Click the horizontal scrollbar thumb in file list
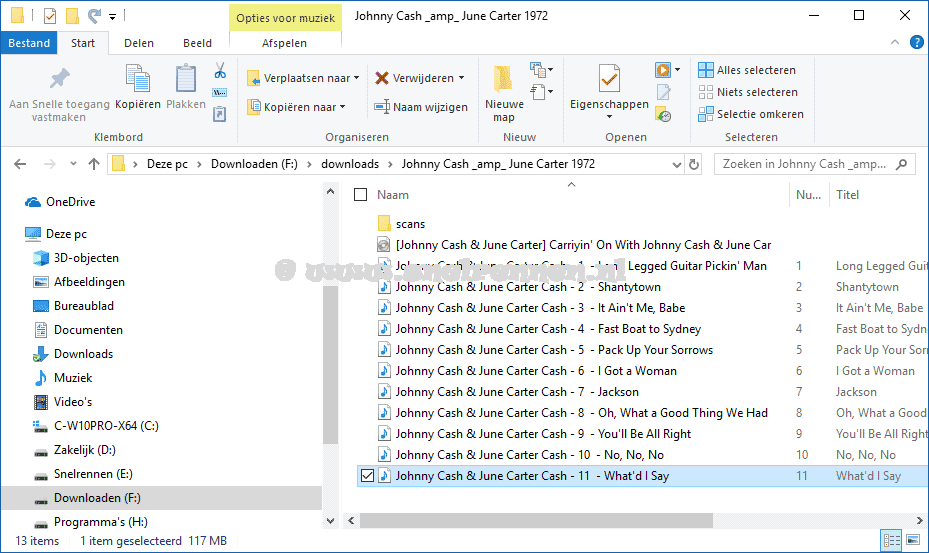The width and height of the screenshot is (929, 553). tap(536, 520)
